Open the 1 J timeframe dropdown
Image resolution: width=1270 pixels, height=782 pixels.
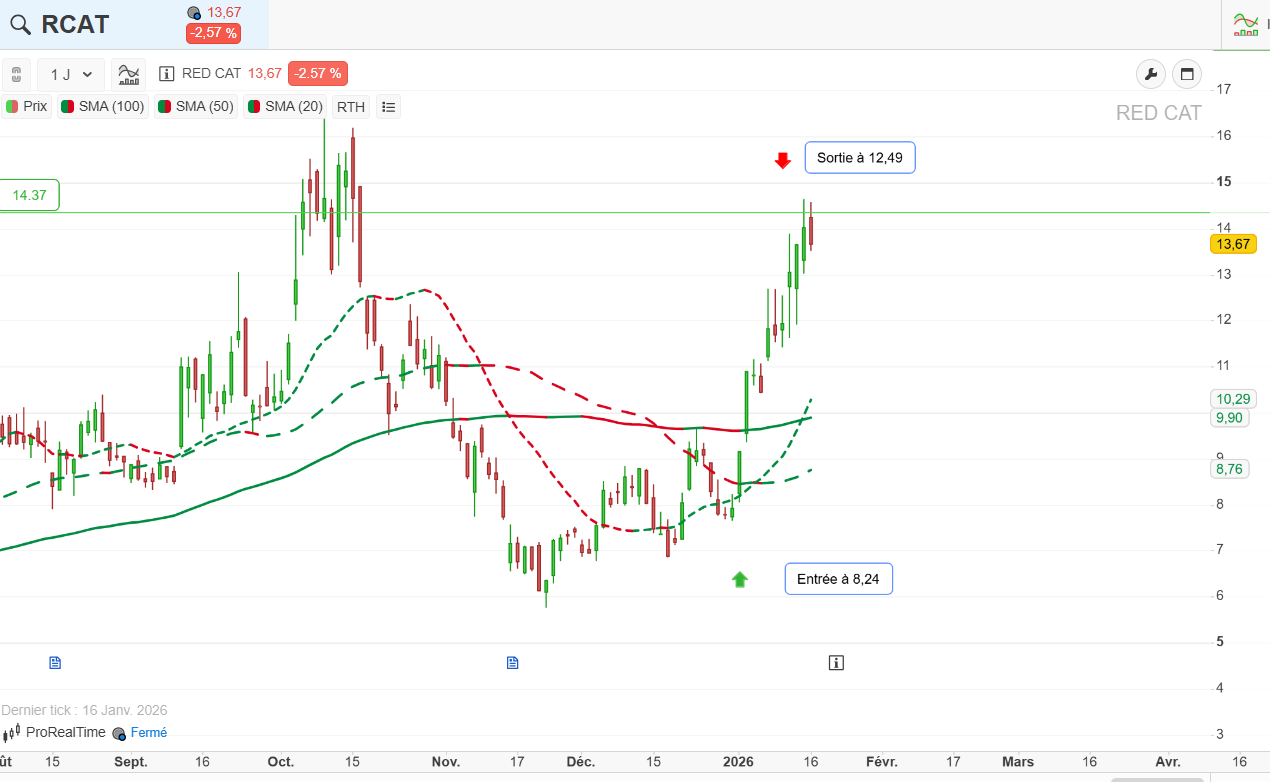coord(71,74)
